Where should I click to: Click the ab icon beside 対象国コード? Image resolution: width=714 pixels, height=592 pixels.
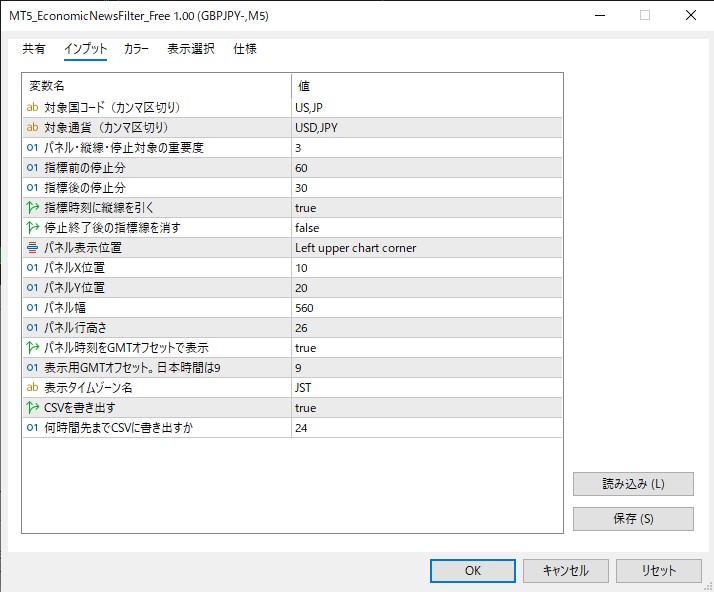tap(32, 107)
